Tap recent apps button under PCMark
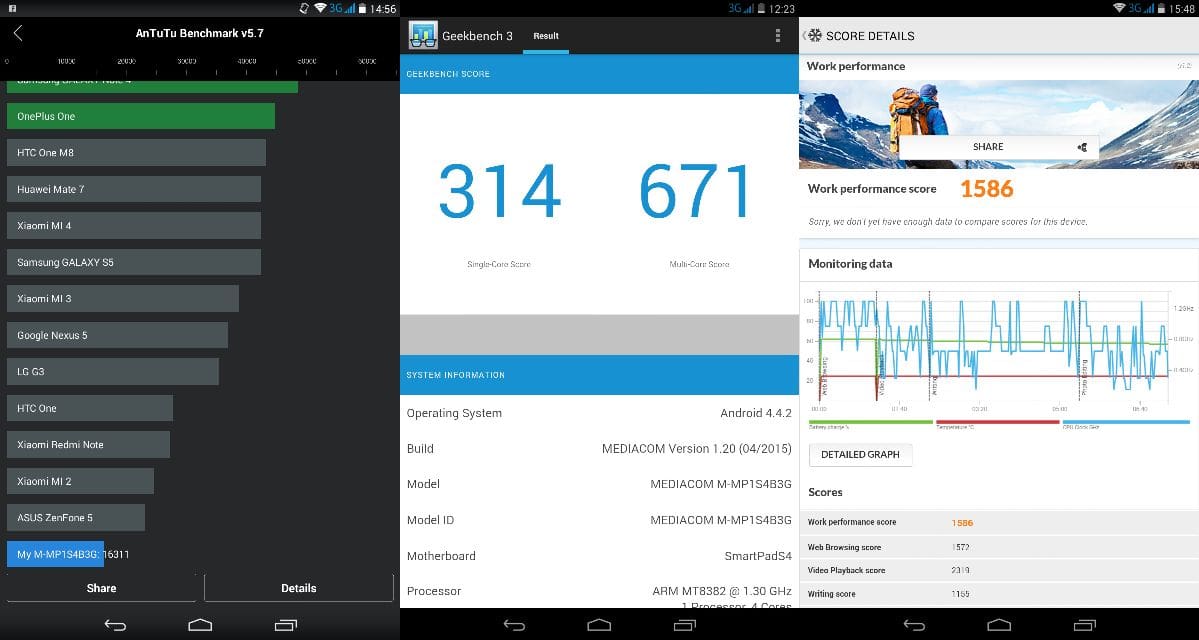The width and height of the screenshot is (1199, 640). pos(1084,625)
